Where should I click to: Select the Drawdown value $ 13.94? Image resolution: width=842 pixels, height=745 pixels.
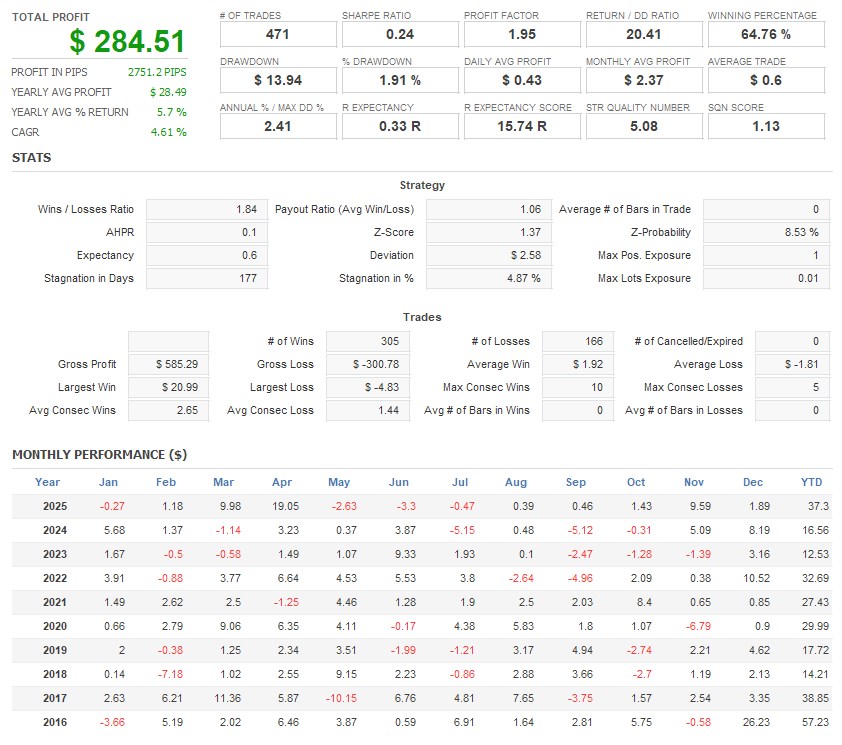(x=277, y=80)
